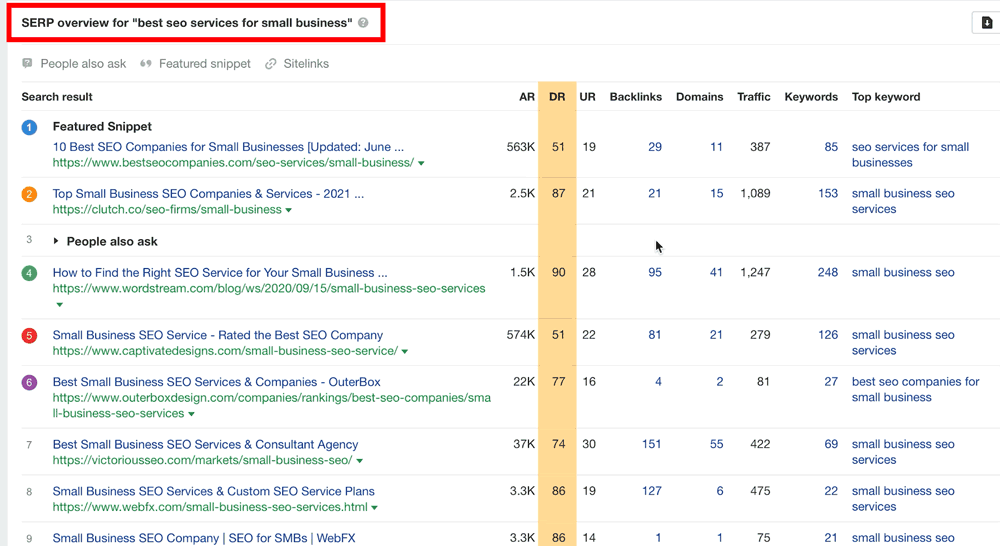Open Top Small Business SEO Companies result
The image size is (1000, 546).
tap(208, 194)
